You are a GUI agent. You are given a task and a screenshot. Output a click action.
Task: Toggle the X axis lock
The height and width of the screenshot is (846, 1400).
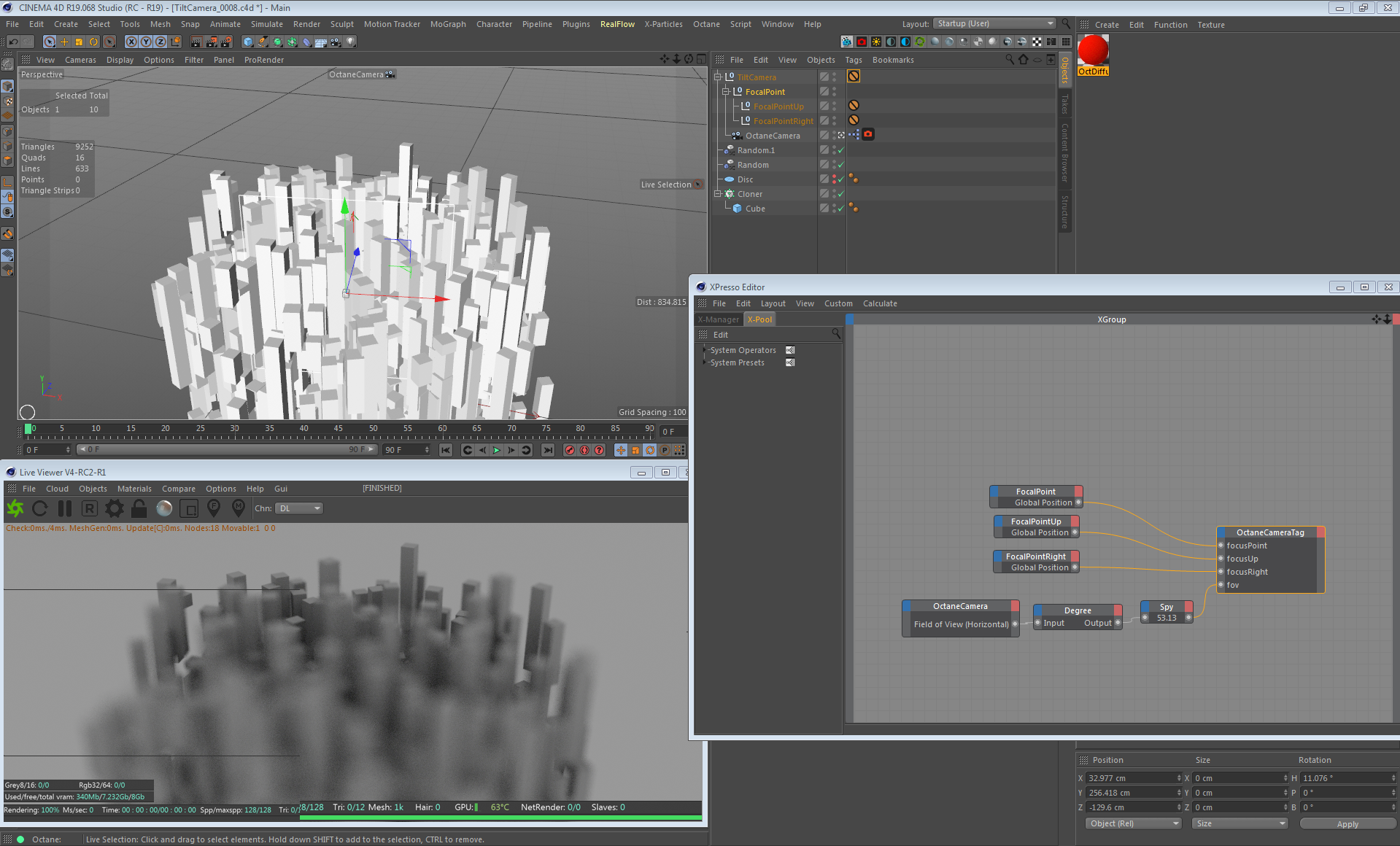131,42
